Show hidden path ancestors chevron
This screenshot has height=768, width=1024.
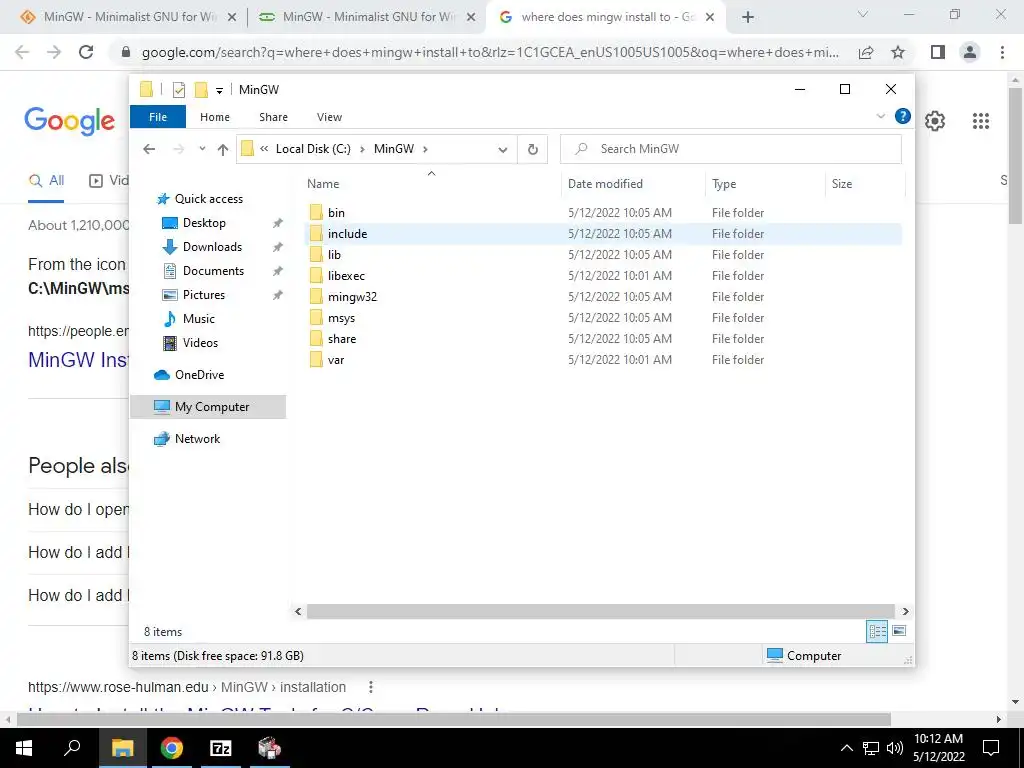[264, 149]
